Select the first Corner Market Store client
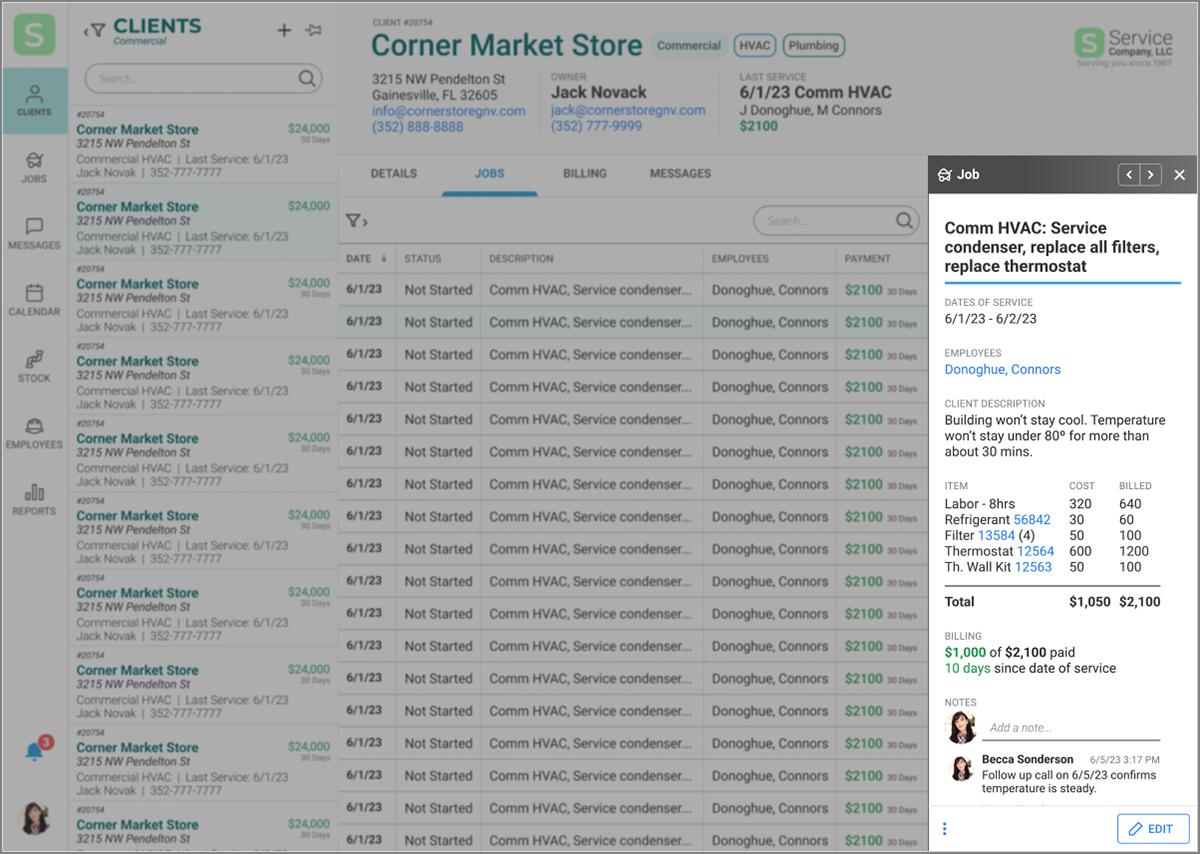This screenshot has height=854, width=1200. [x=203, y=145]
